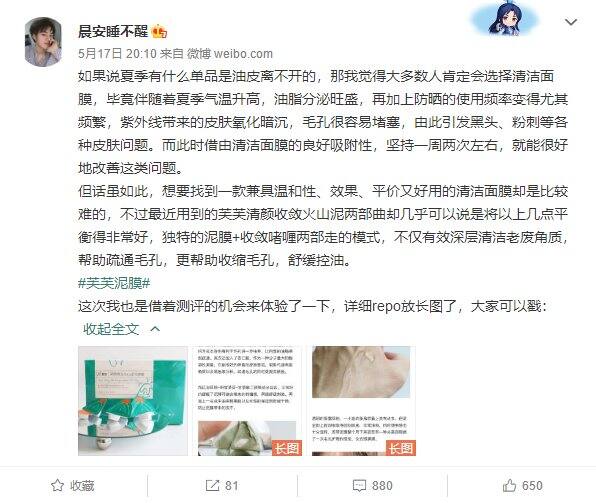Click the 收藏 favorite button text
Screen dimensions: 596x503
[82, 486]
